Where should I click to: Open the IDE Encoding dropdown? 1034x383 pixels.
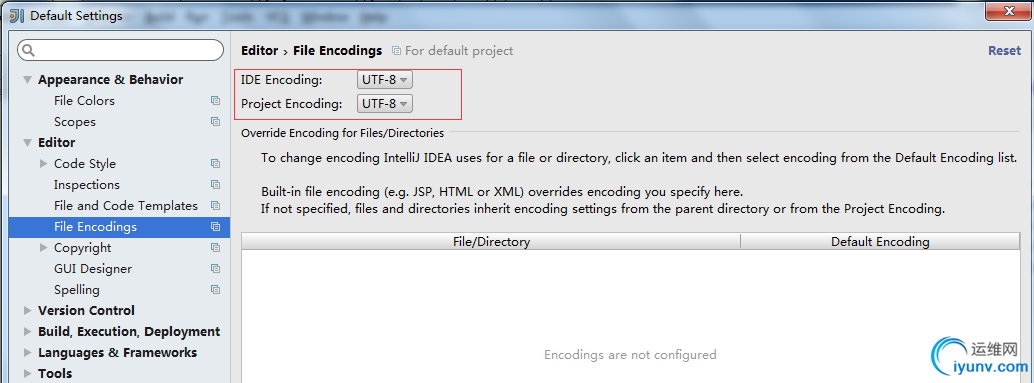coord(385,80)
